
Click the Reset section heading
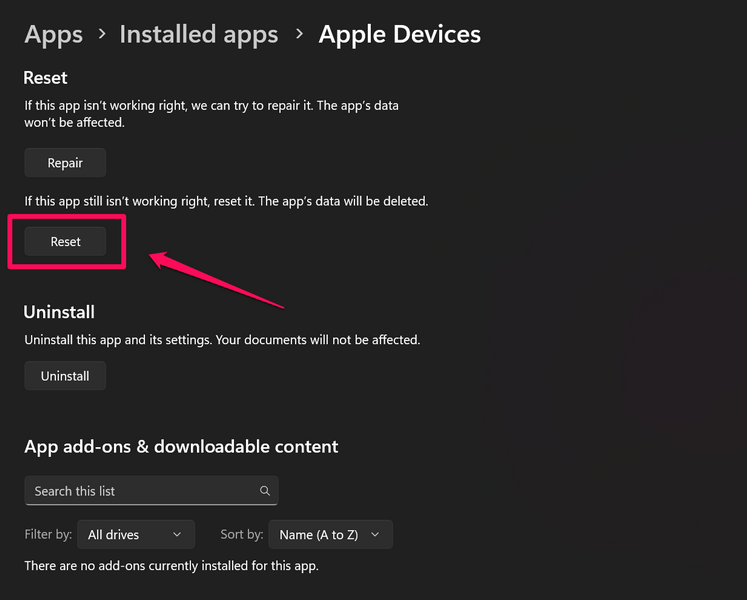(46, 77)
